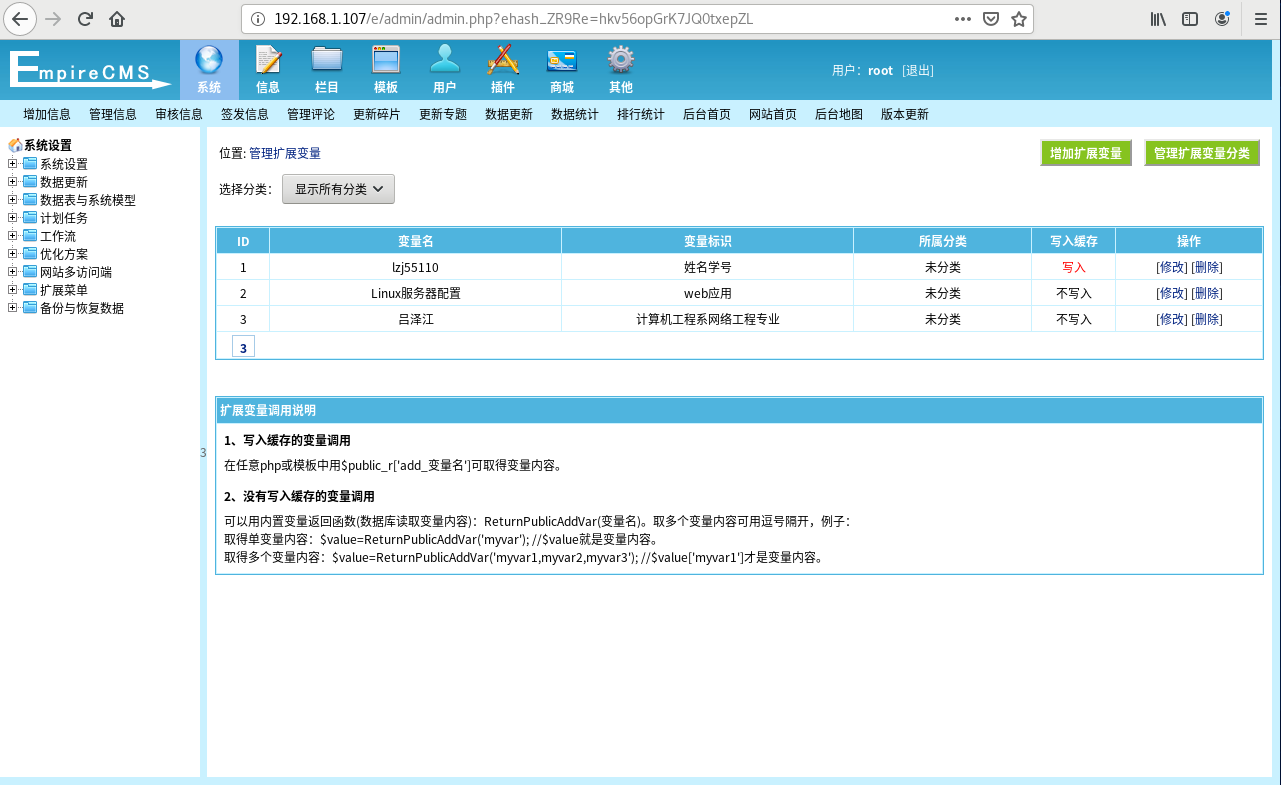Click folder icon next to 计划任务

coord(30,218)
